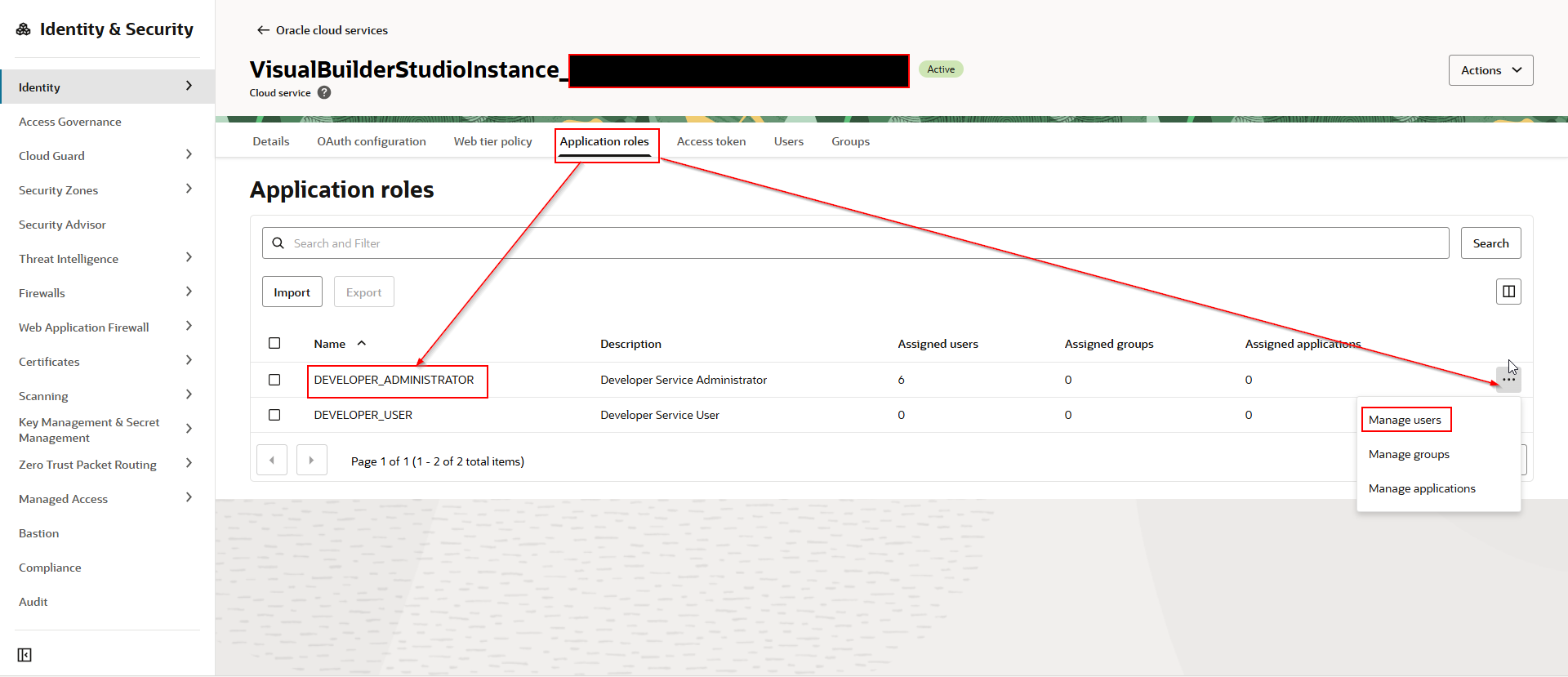Open three-dot actions for DEVELOPER_ADMINISTRATOR row
The height and width of the screenshot is (677, 1568).
coord(1508,380)
